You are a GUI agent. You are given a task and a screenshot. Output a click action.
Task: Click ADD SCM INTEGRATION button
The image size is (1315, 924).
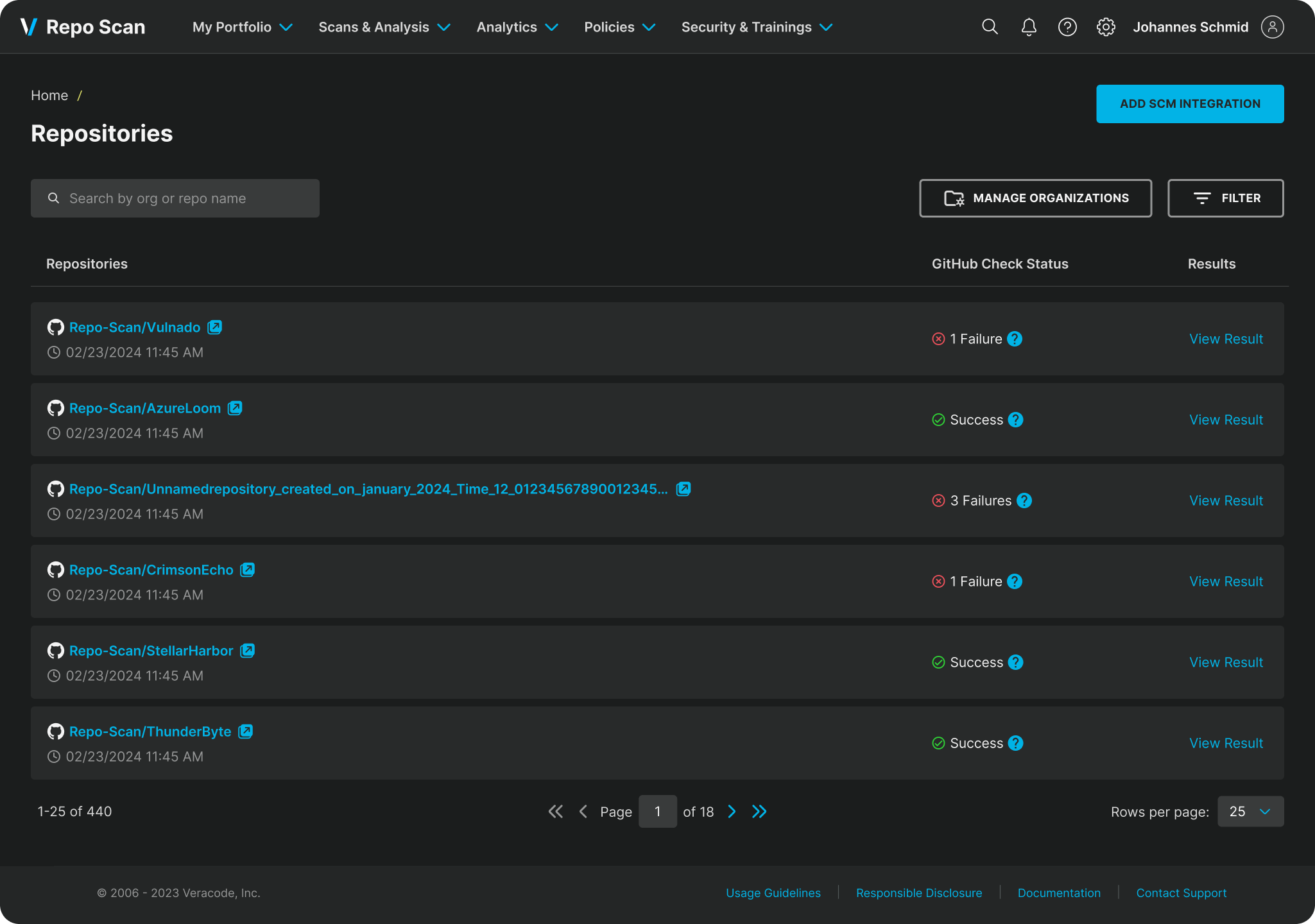(x=1190, y=104)
